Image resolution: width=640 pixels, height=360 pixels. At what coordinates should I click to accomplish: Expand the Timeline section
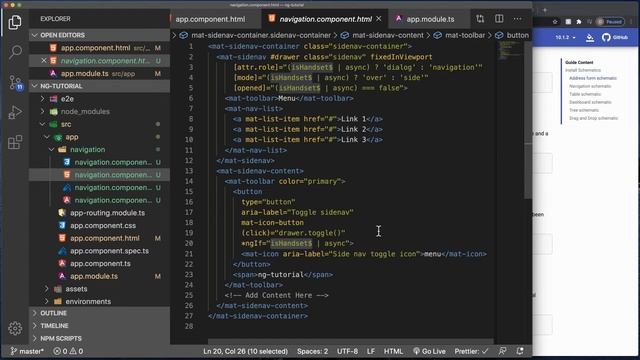coord(100,326)
